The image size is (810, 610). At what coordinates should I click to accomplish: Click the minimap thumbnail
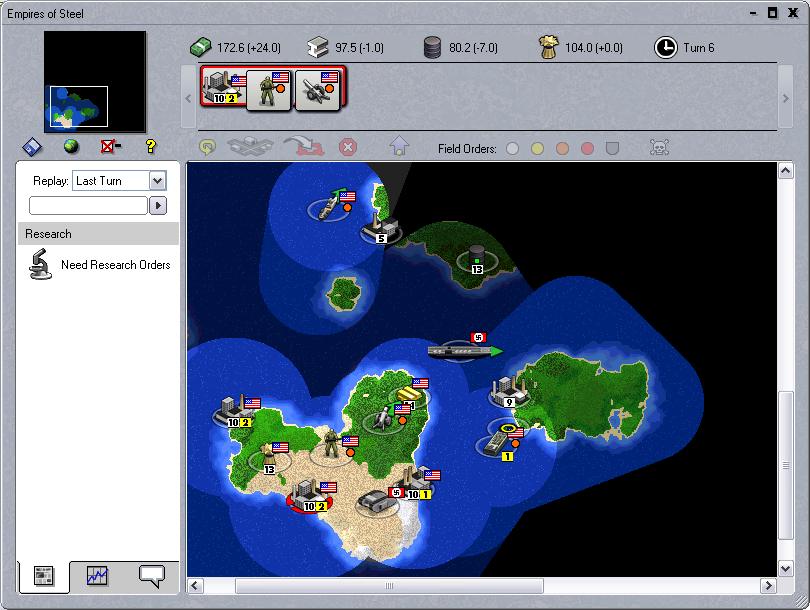point(95,80)
